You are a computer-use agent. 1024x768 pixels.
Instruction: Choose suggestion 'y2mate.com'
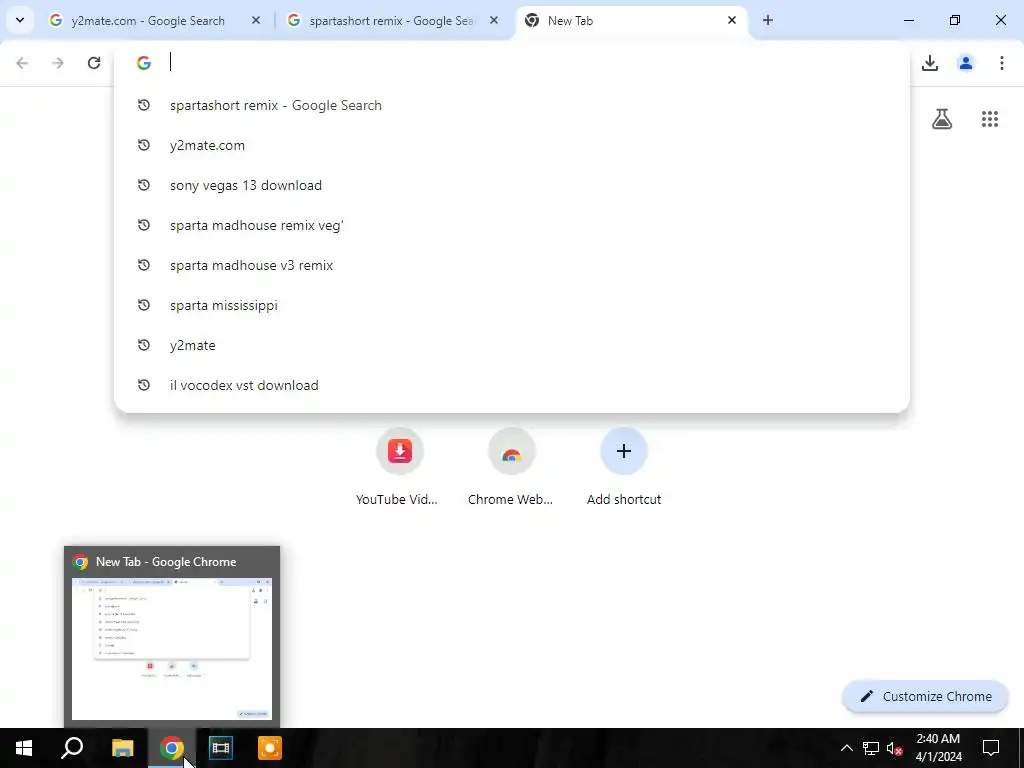512,145
